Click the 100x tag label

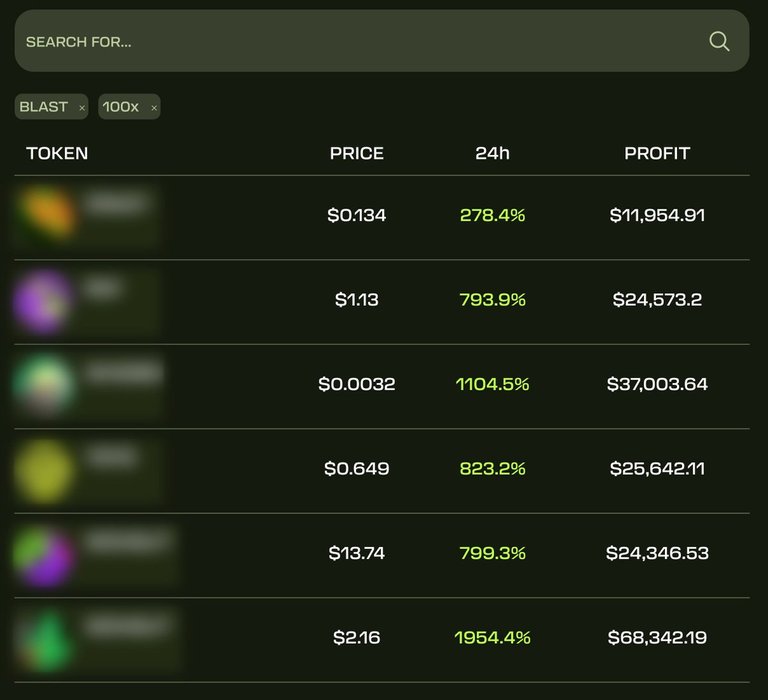(121, 107)
